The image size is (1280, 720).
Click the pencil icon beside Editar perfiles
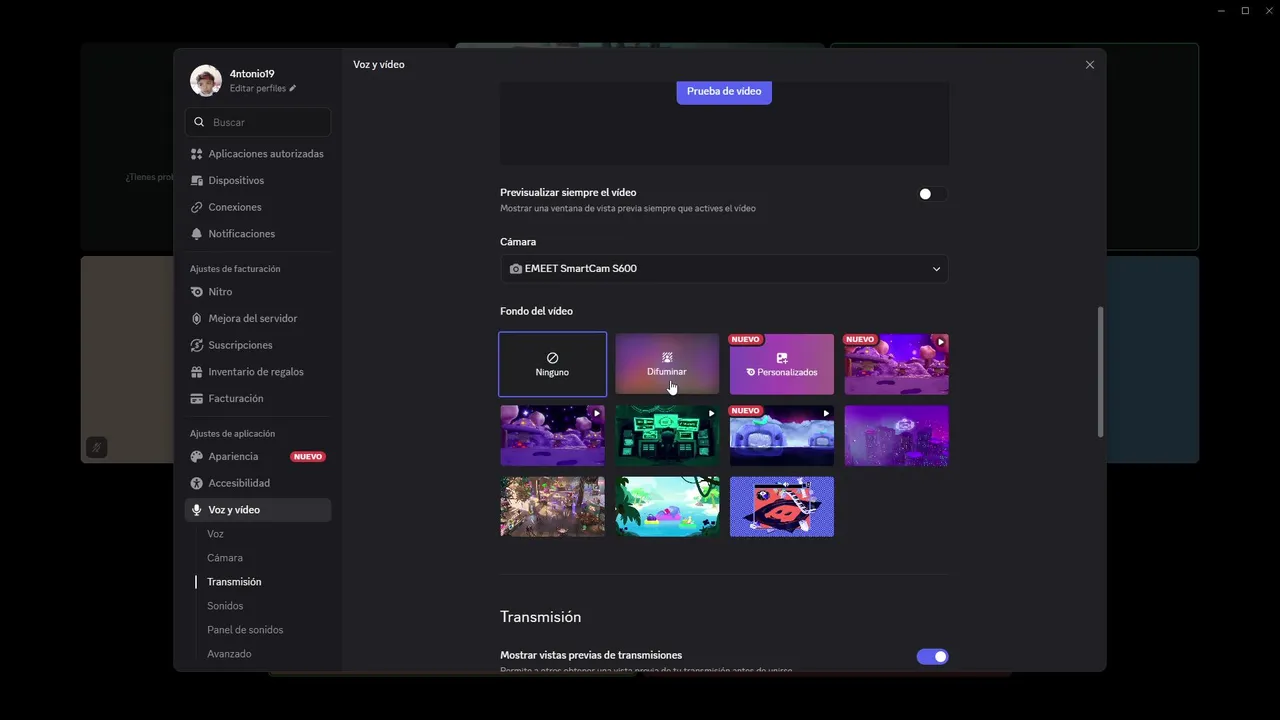(293, 88)
